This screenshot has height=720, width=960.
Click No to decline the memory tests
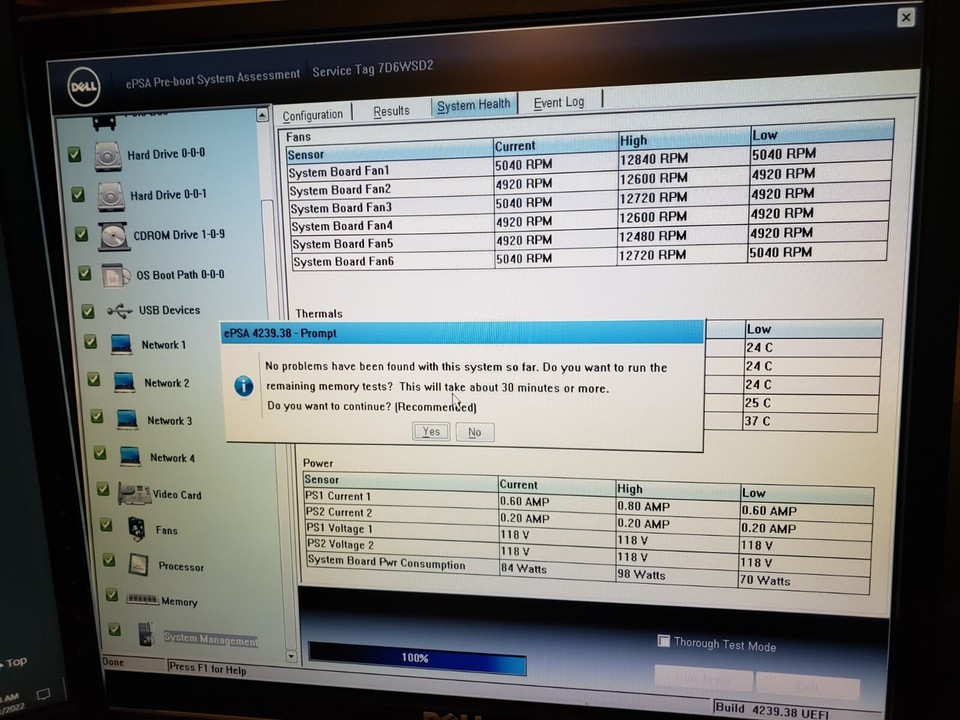(x=474, y=431)
